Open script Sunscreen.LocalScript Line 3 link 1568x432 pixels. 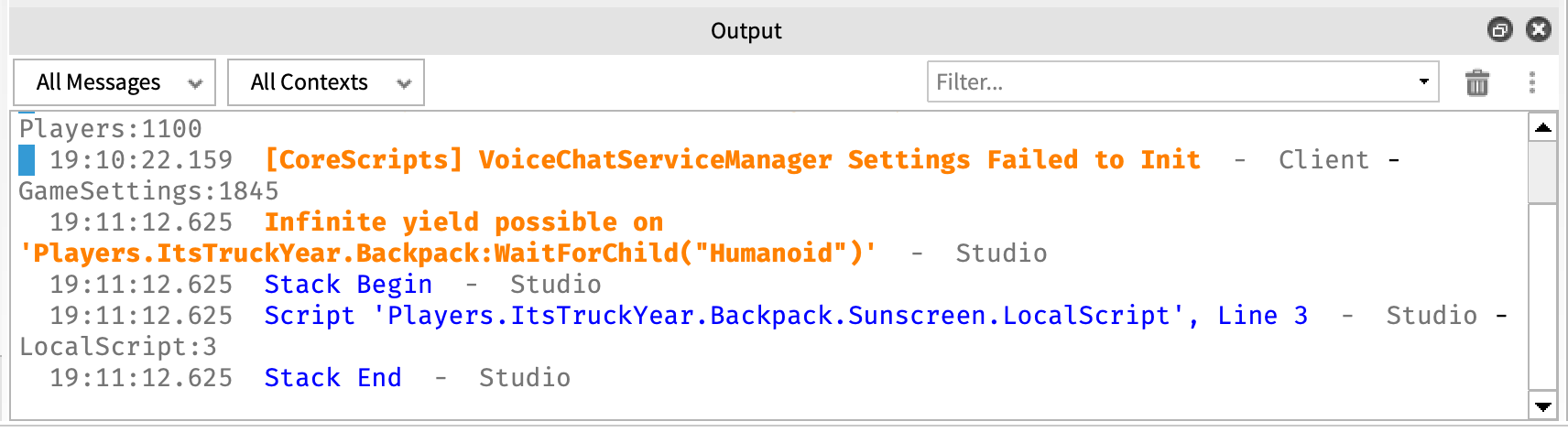pos(786,316)
